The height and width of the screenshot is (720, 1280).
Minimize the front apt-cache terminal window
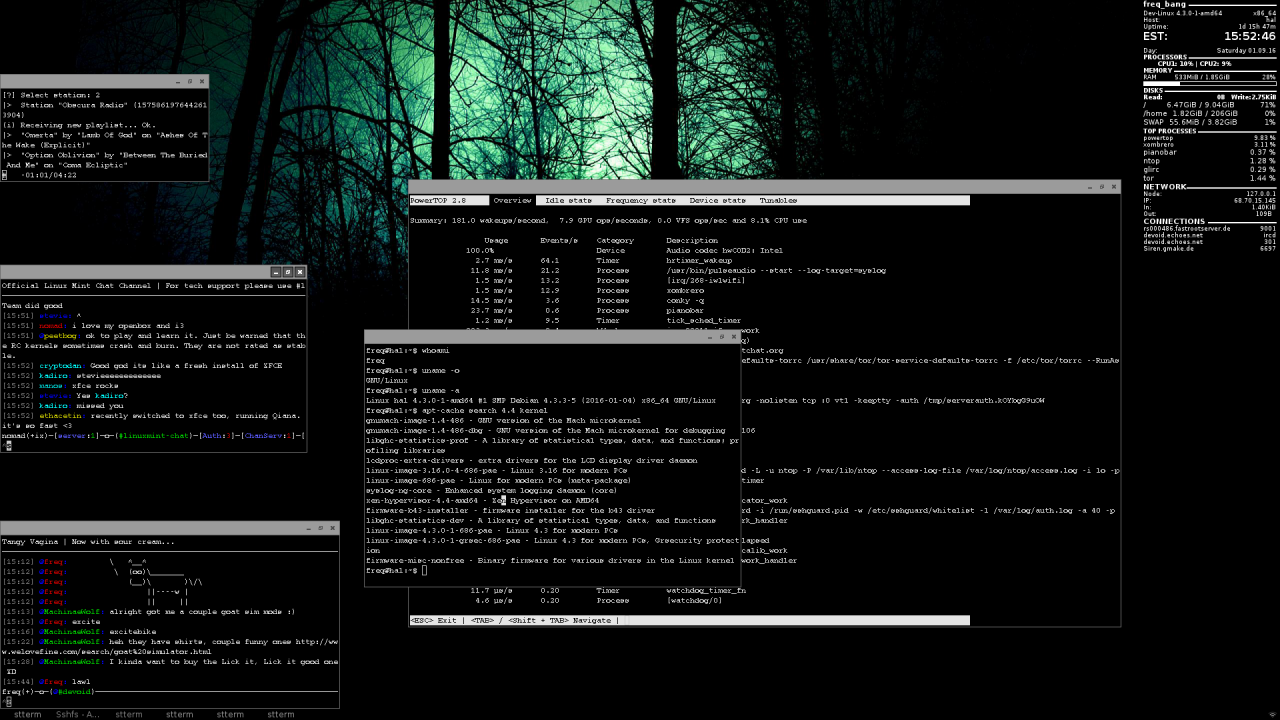click(710, 336)
